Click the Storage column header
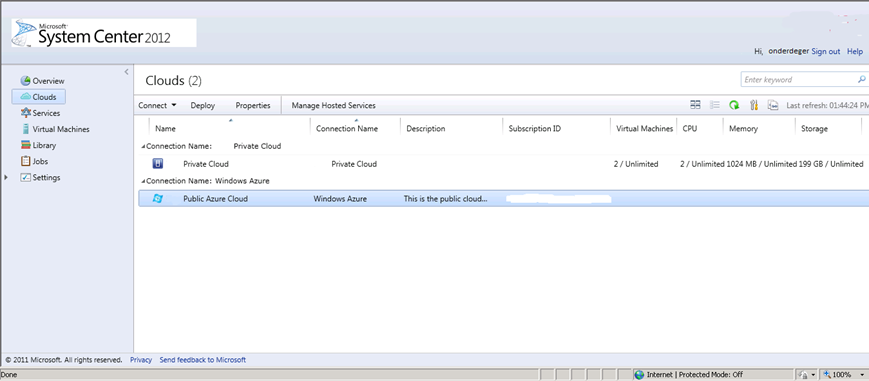 pos(814,129)
